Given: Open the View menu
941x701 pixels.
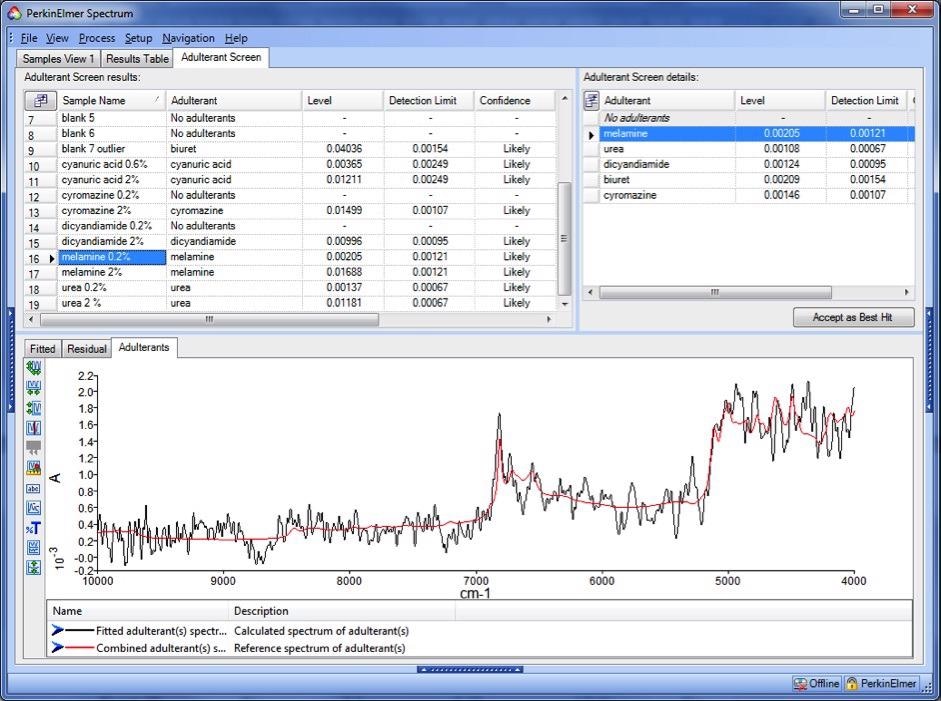Looking at the screenshot, I should coord(57,38).
